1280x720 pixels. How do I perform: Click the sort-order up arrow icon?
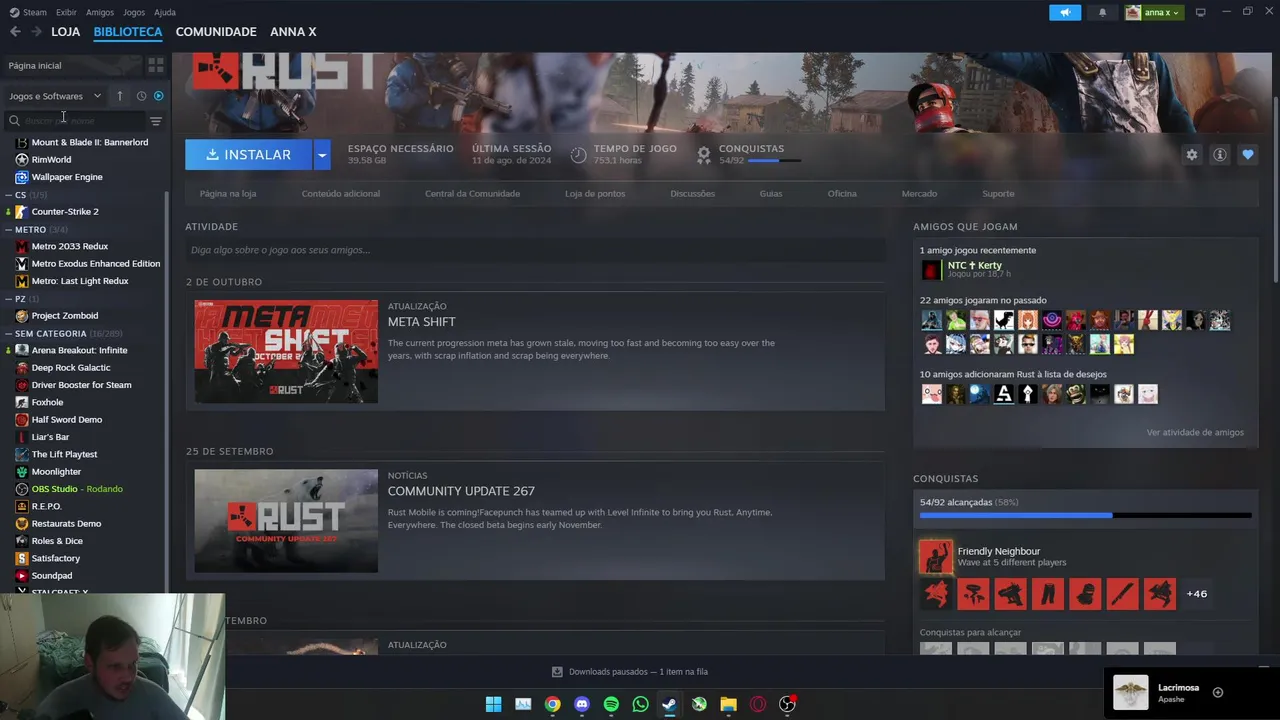(x=119, y=96)
